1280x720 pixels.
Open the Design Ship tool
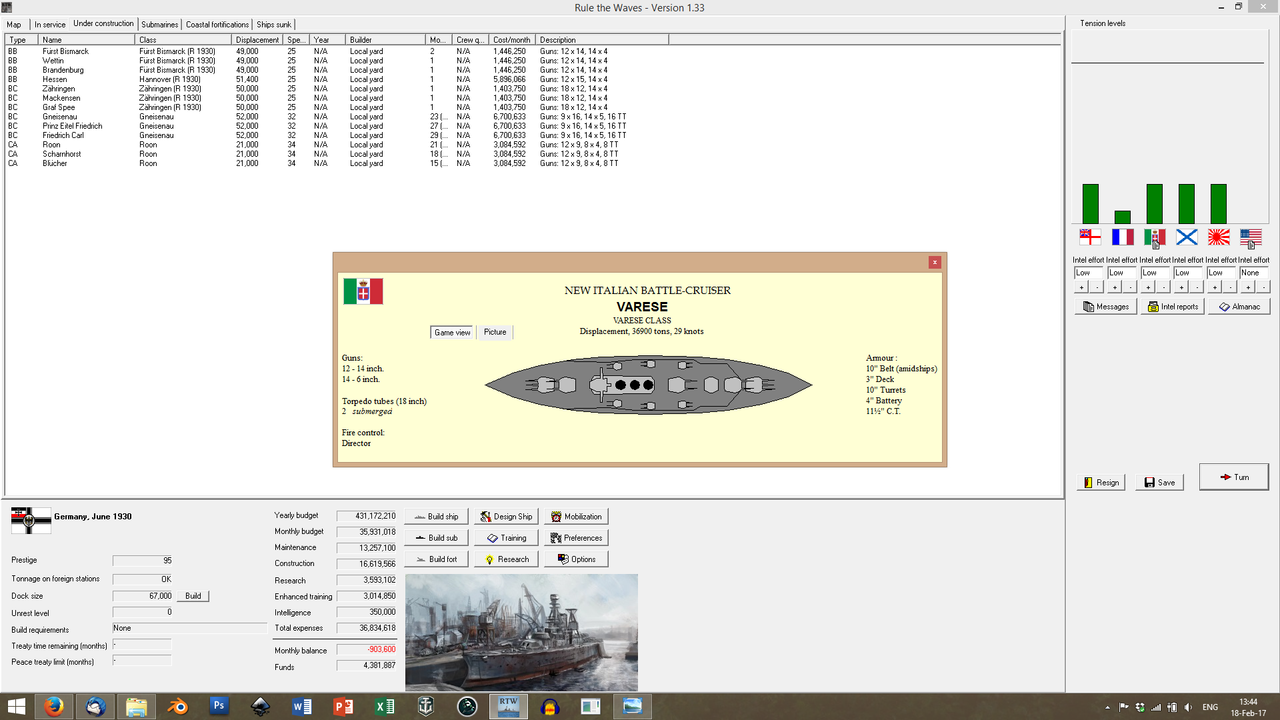pos(505,516)
